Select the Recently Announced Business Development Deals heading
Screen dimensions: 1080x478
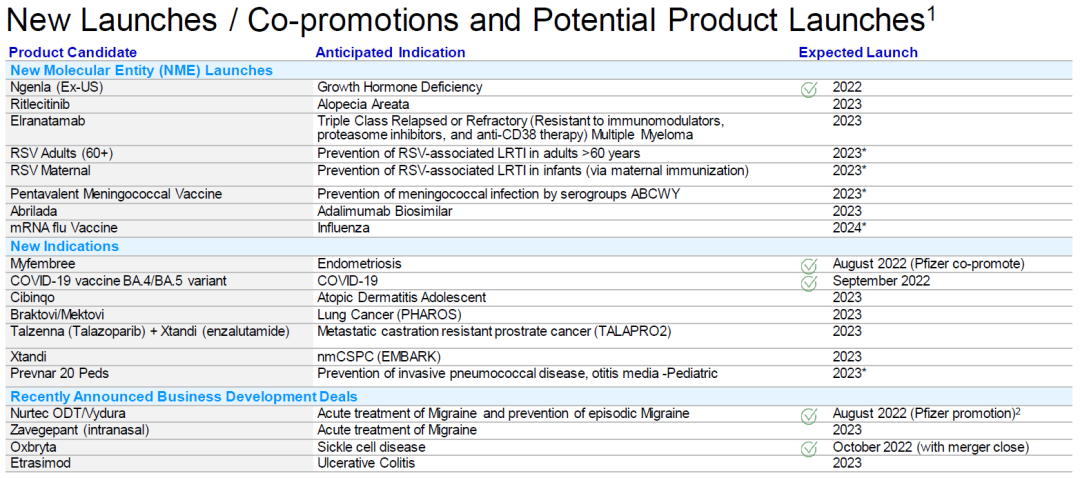183,396
